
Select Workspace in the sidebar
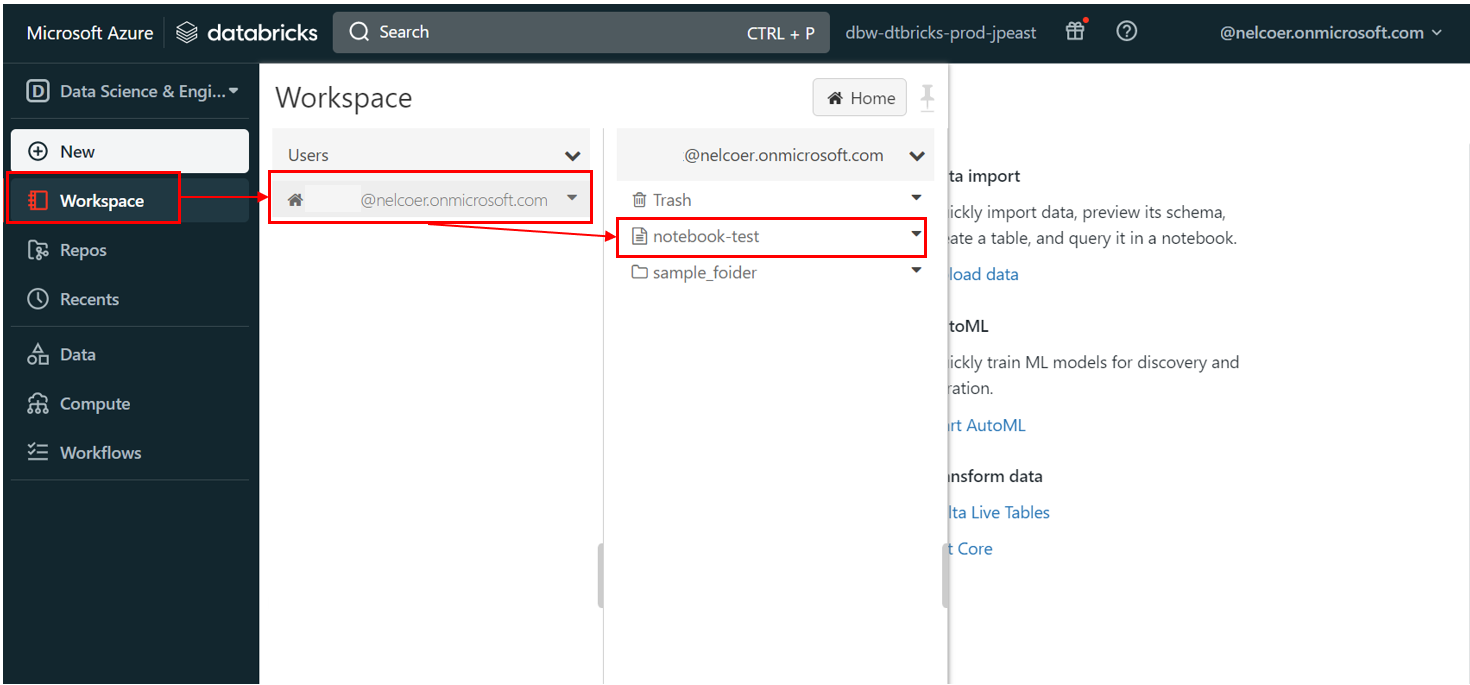[130, 200]
